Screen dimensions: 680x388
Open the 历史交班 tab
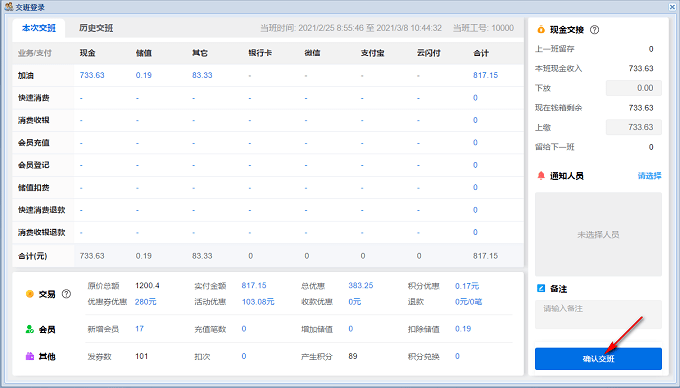pyautogui.click(x=96, y=28)
